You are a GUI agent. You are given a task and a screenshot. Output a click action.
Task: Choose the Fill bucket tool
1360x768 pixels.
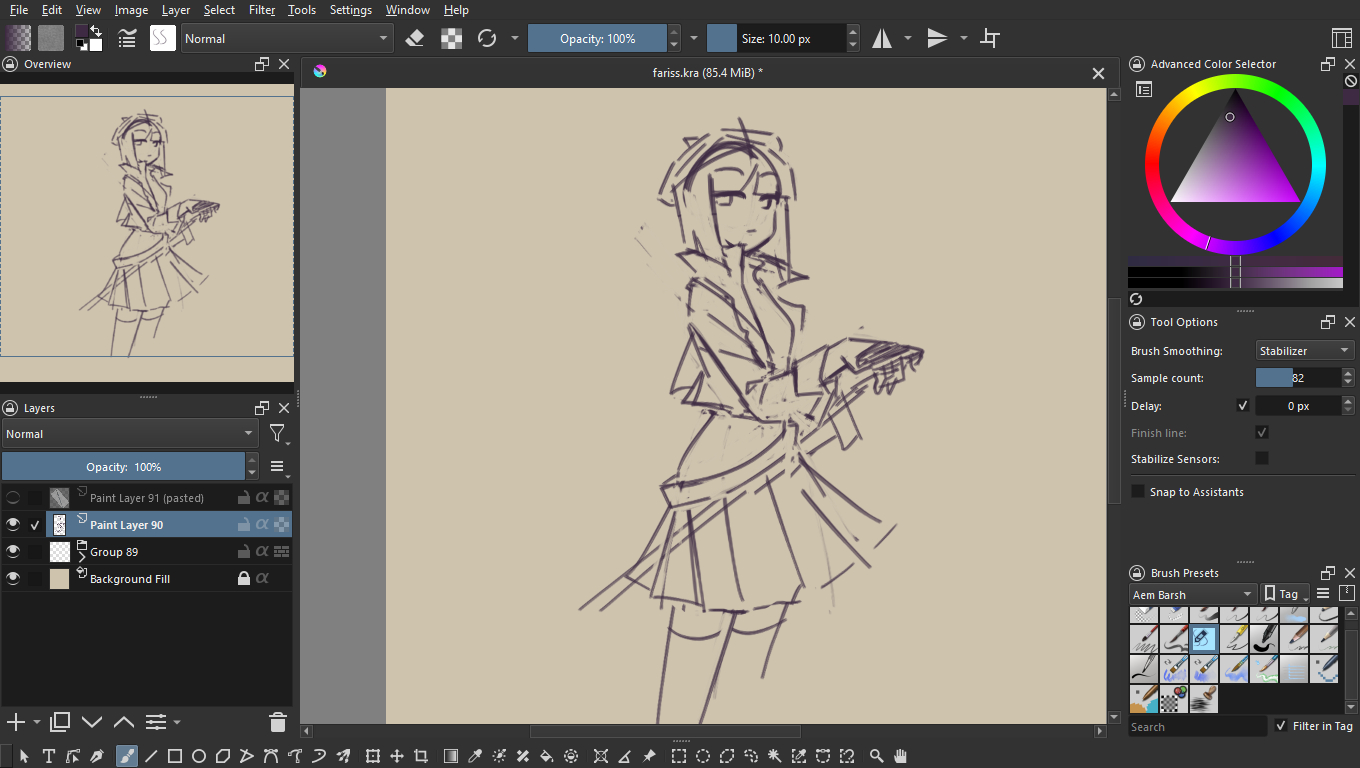[547, 756]
